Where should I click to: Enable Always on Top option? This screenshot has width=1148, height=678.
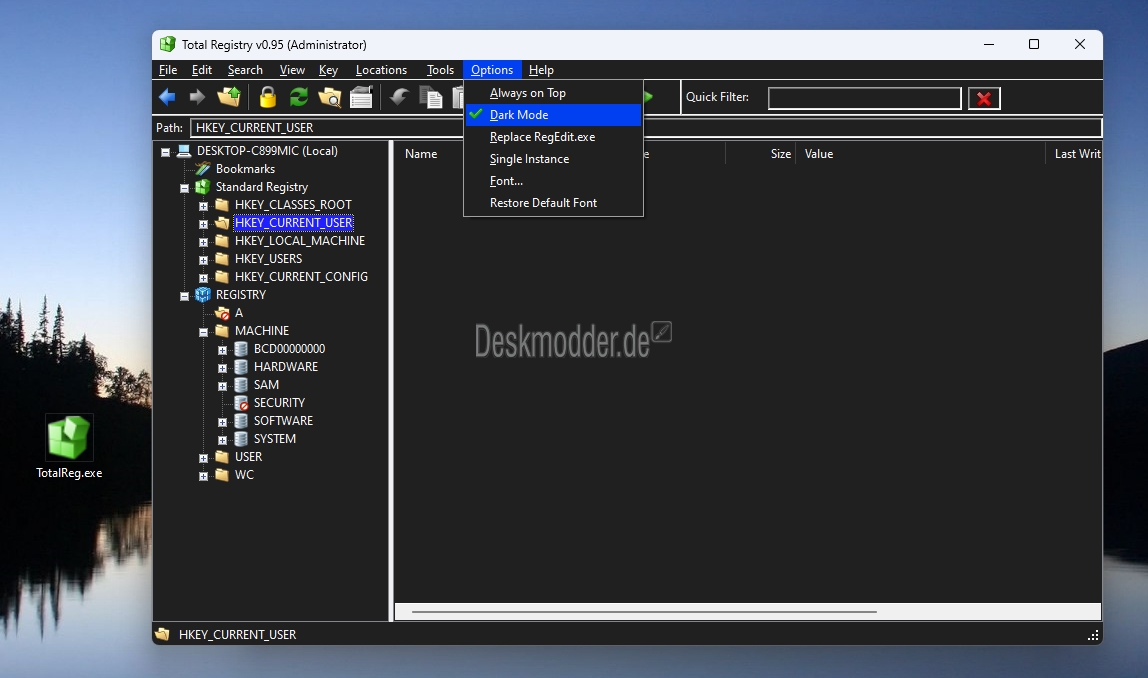(554, 93)
